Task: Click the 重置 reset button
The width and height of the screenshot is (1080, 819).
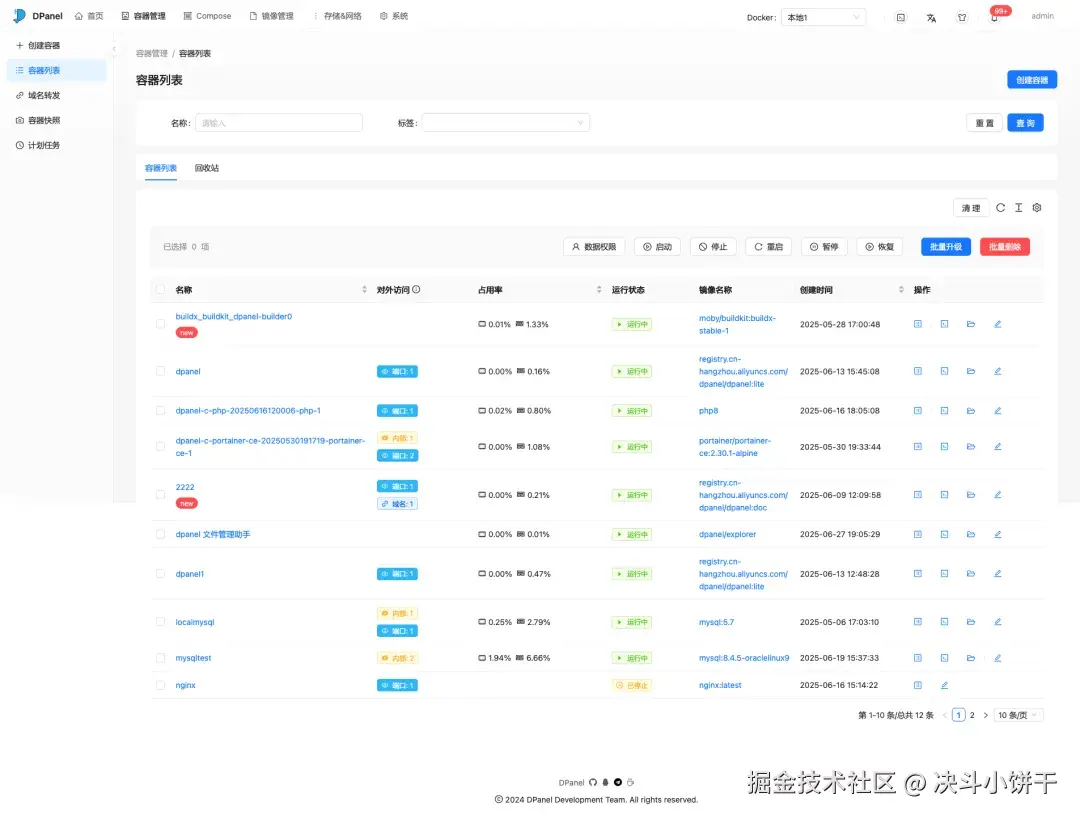Action: [984, 123]
